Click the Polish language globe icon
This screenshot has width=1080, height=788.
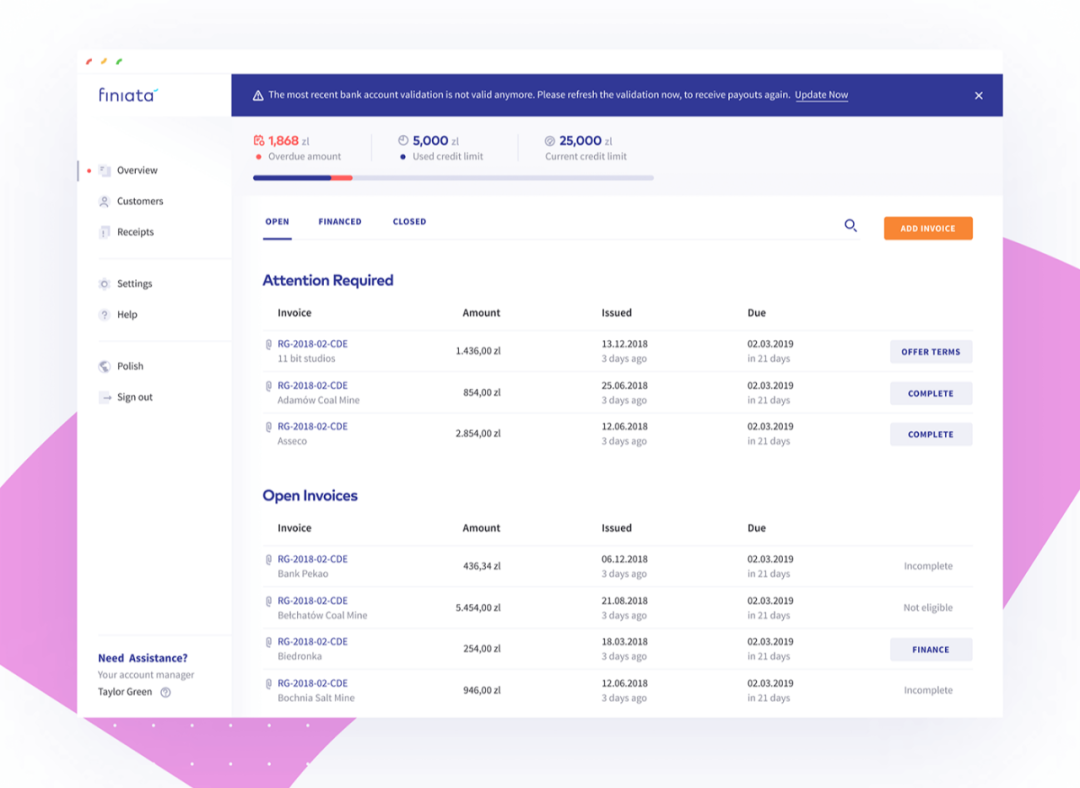104,366
